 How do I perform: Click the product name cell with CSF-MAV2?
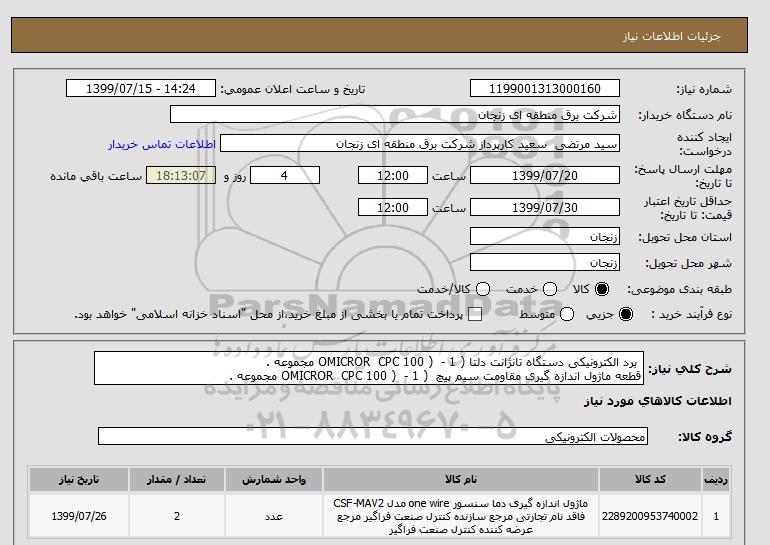coord(461,516)
